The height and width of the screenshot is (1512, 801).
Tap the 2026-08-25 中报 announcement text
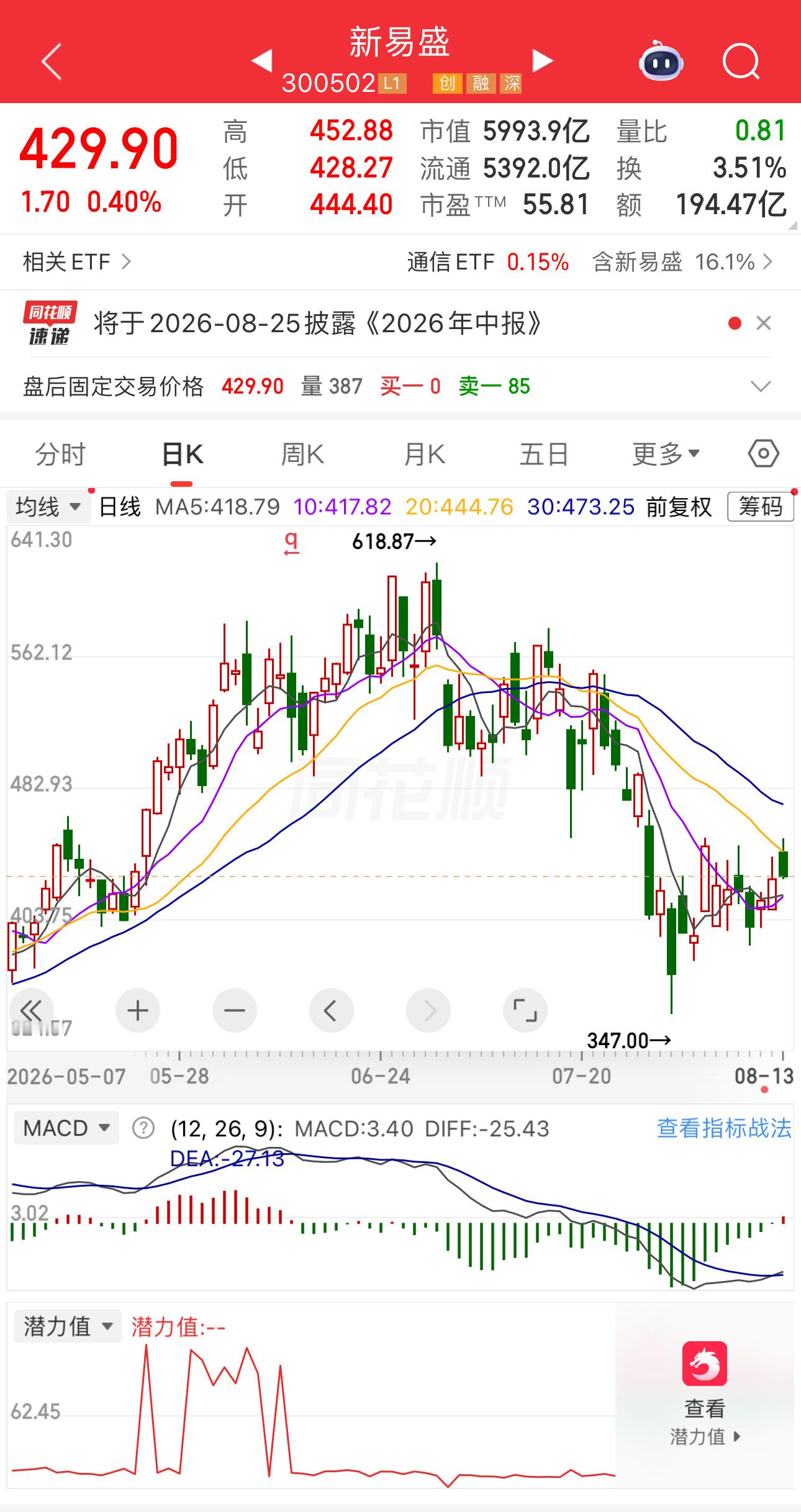tap(319, 323)
